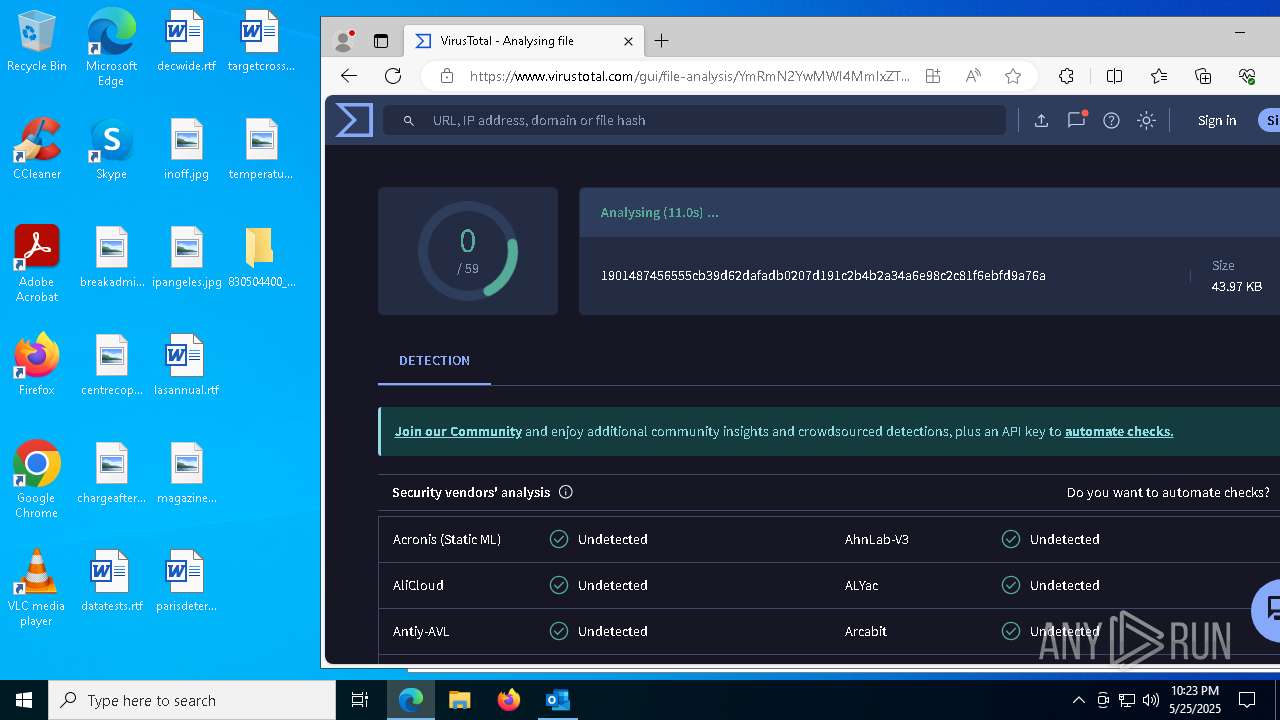The image size is (1280, 720).
Task: Click the VirusTotal logo icon
Action: pos(354,120)
